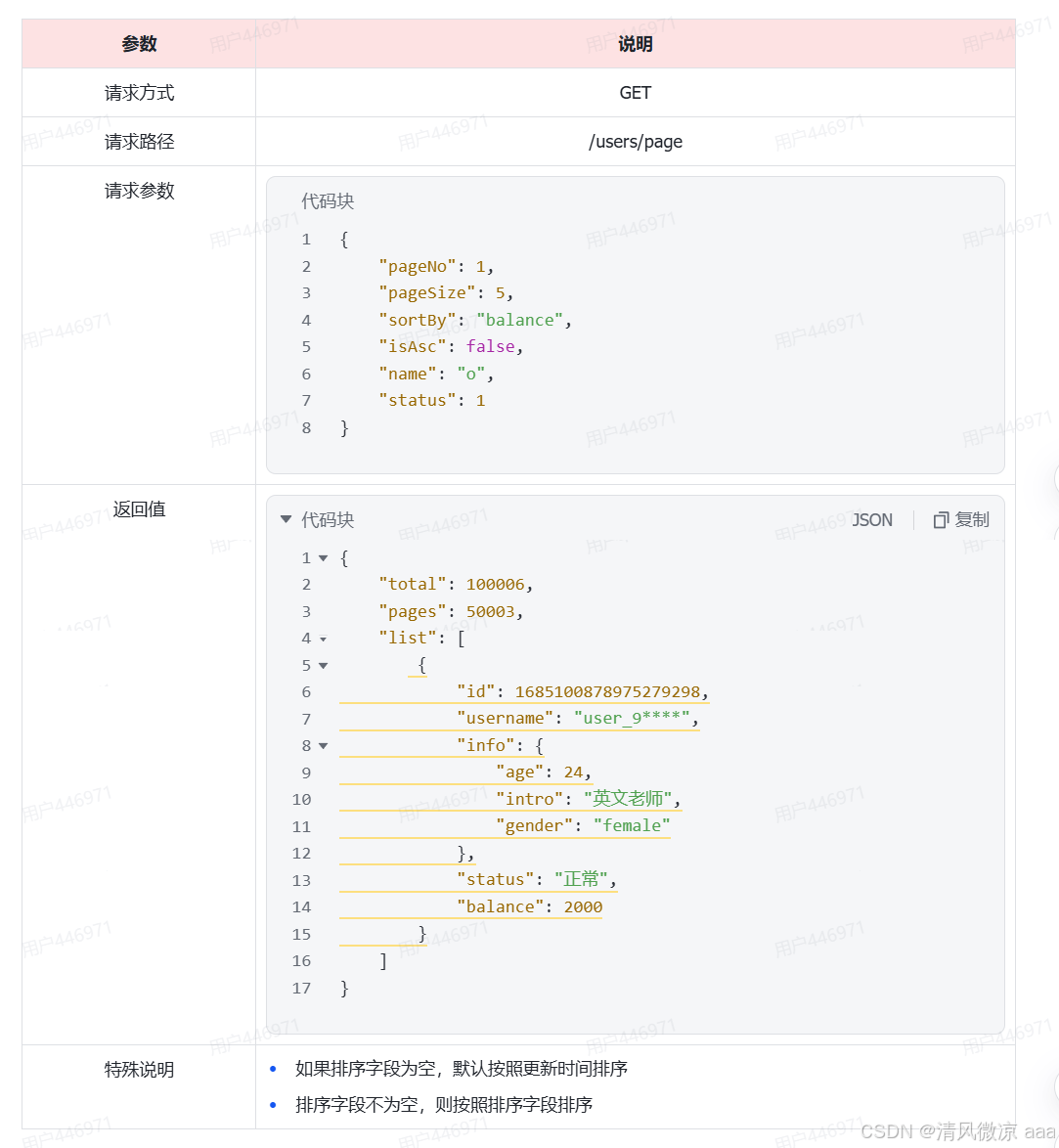1059x1148 pixels.
Task: Click the 返回值 row label
Action: (x=139, y=509)
